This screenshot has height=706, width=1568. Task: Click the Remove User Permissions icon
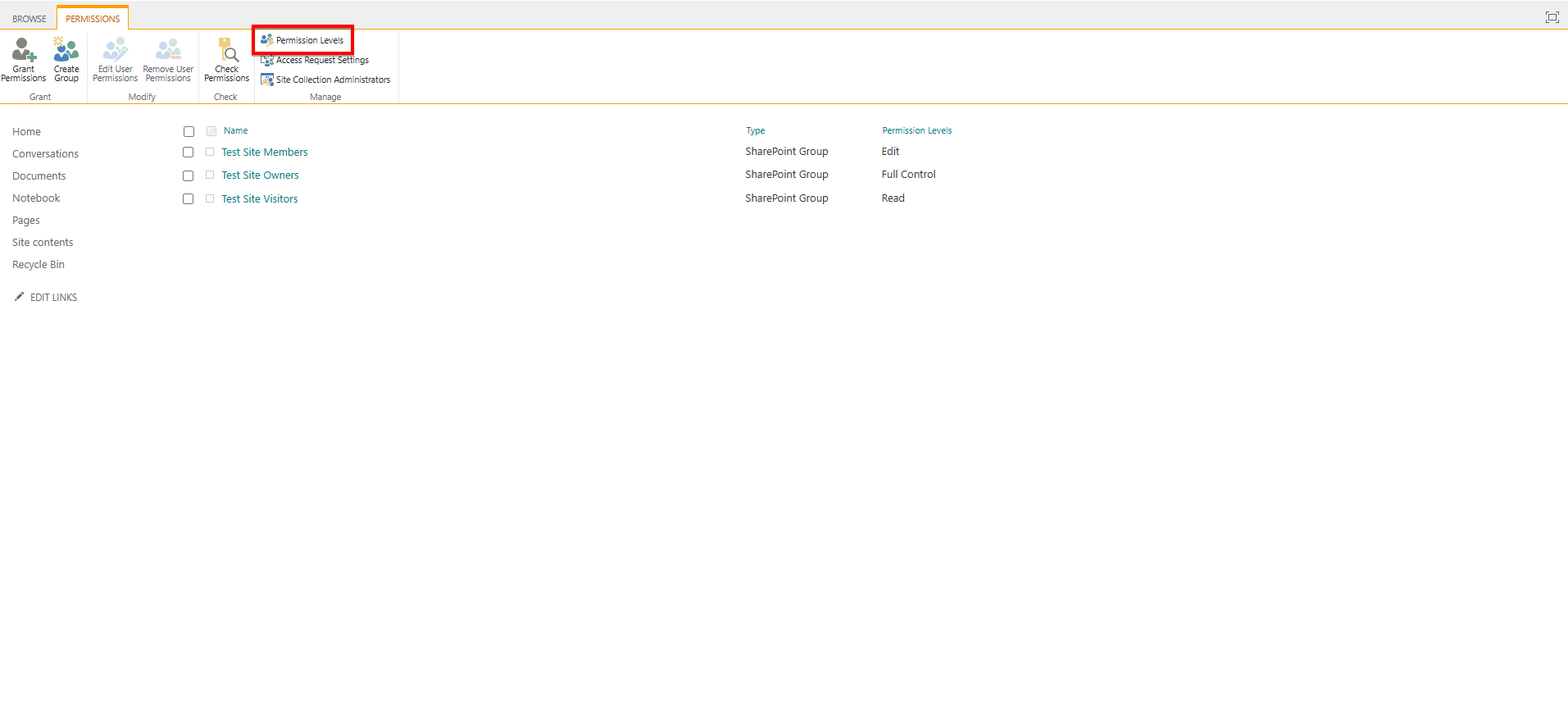tap(168, 50)
